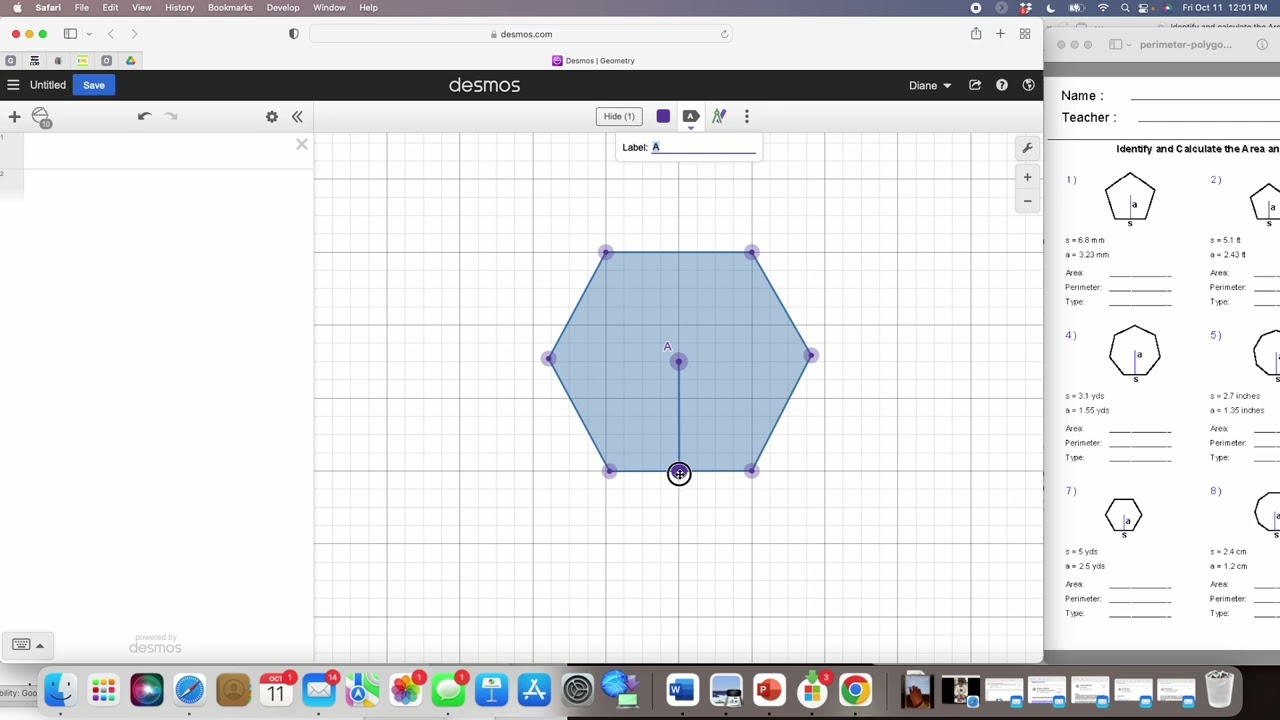Collapse the expression list panel
The image size is (1280, 720).
(x=297, y=117)
